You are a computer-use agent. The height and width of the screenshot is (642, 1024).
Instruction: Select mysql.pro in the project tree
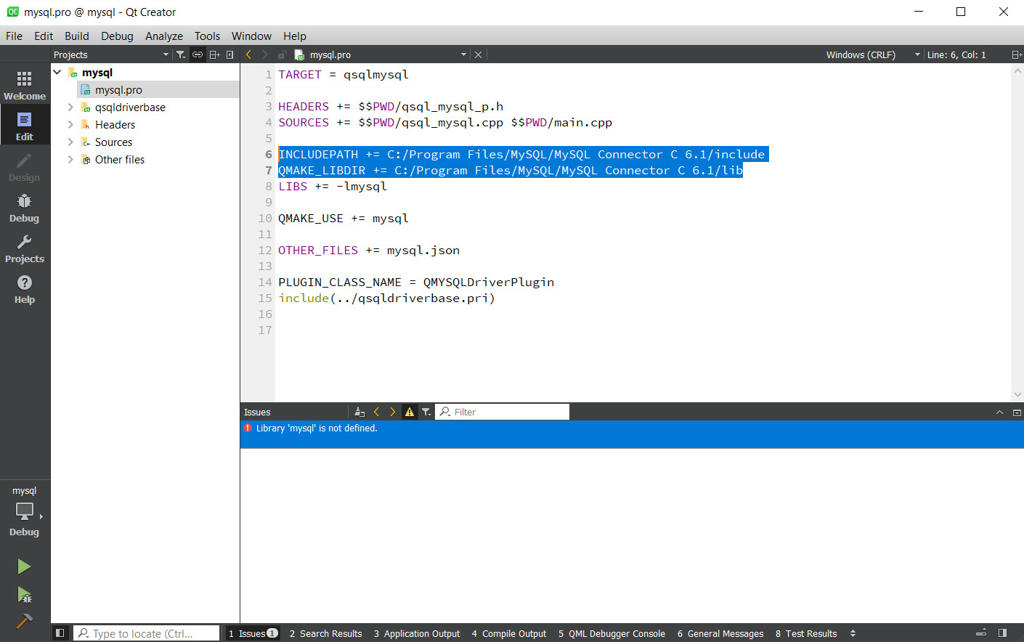coord(118,90)
